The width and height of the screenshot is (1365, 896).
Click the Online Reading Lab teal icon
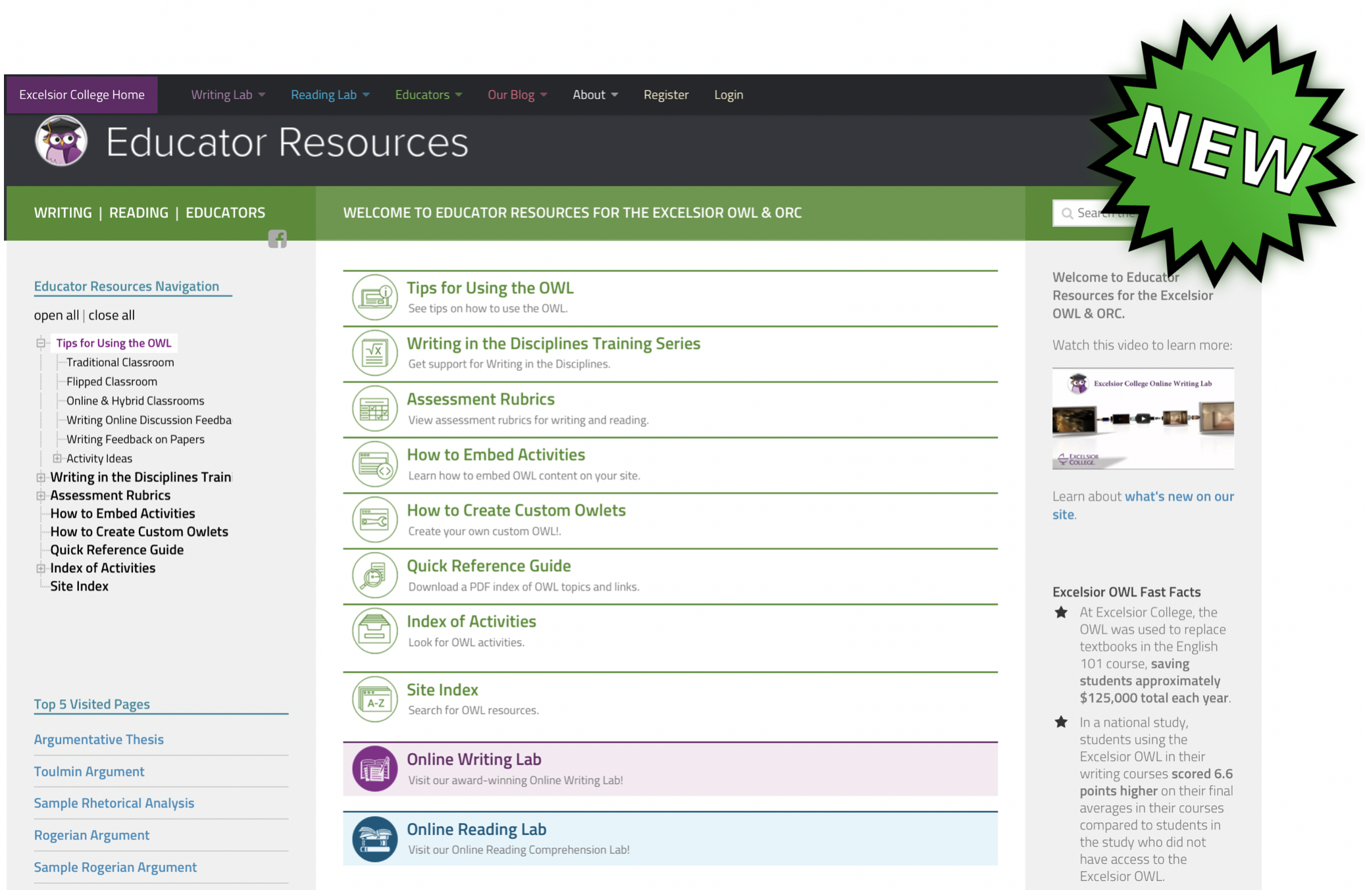(375, 838)
